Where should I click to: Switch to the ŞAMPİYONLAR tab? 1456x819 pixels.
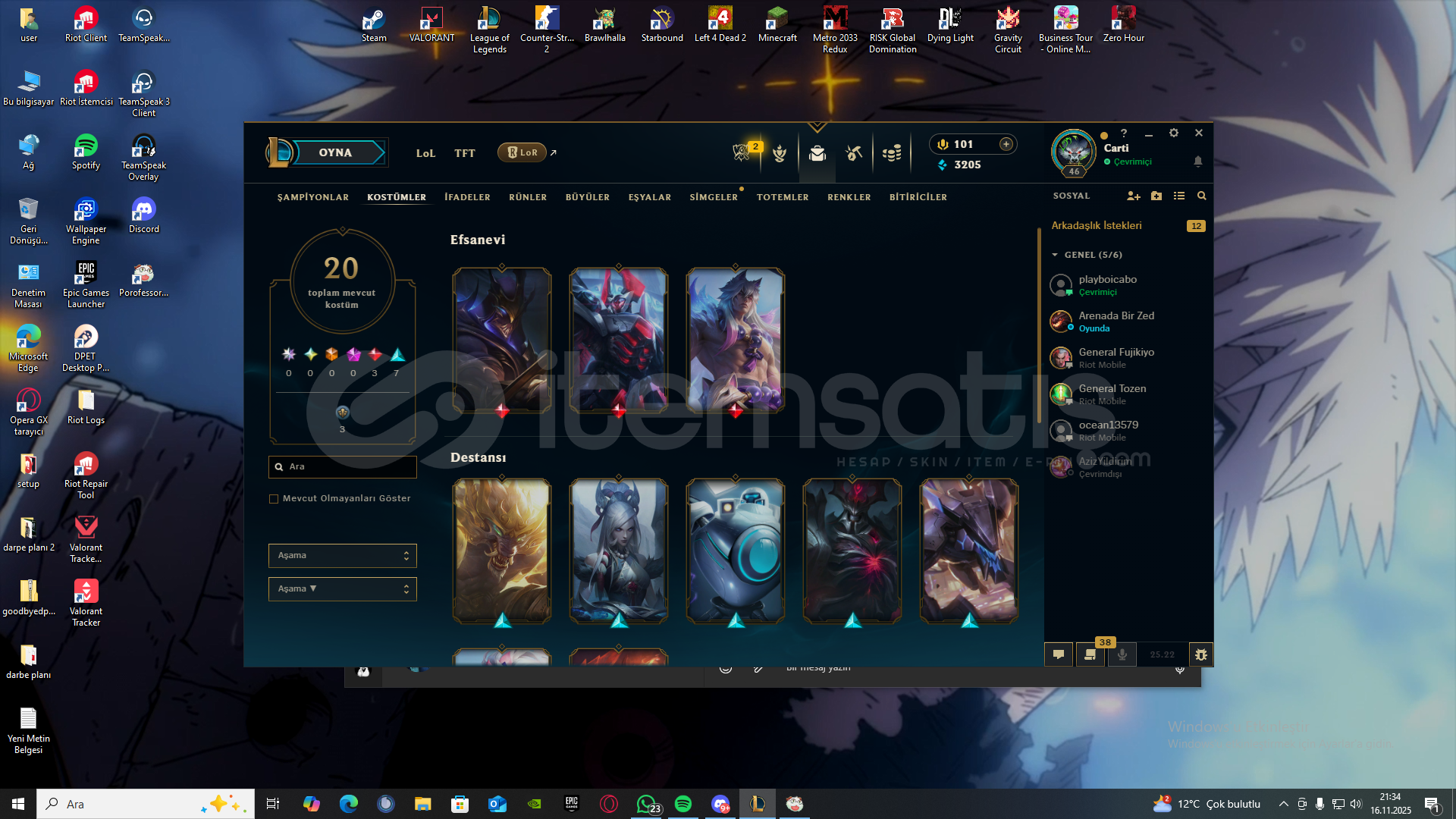click(312, 197)
